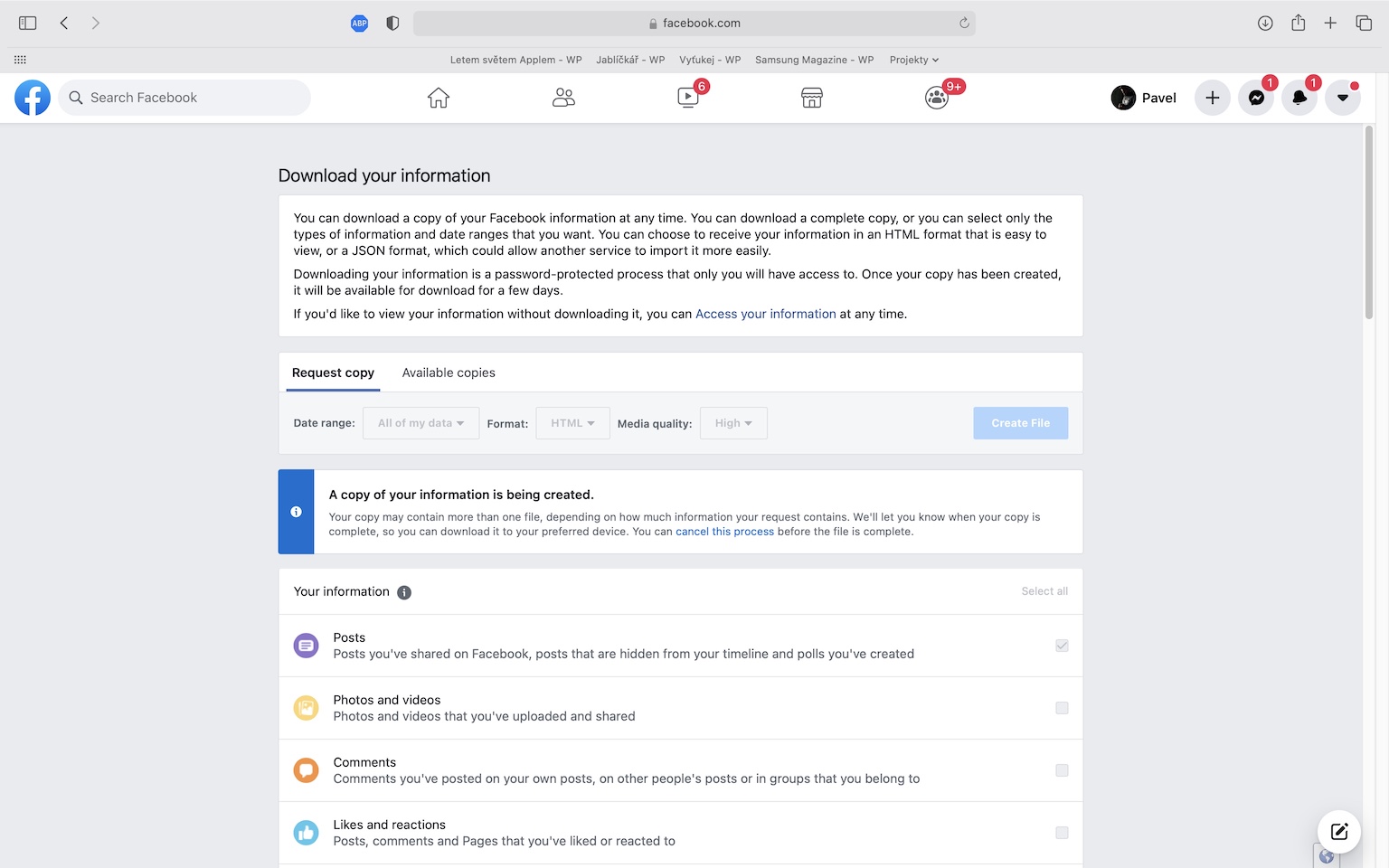Open the Watch videos icon
Image resolution: width=1389 pixels, height=868 pixels.
click(x=688, y=98)
